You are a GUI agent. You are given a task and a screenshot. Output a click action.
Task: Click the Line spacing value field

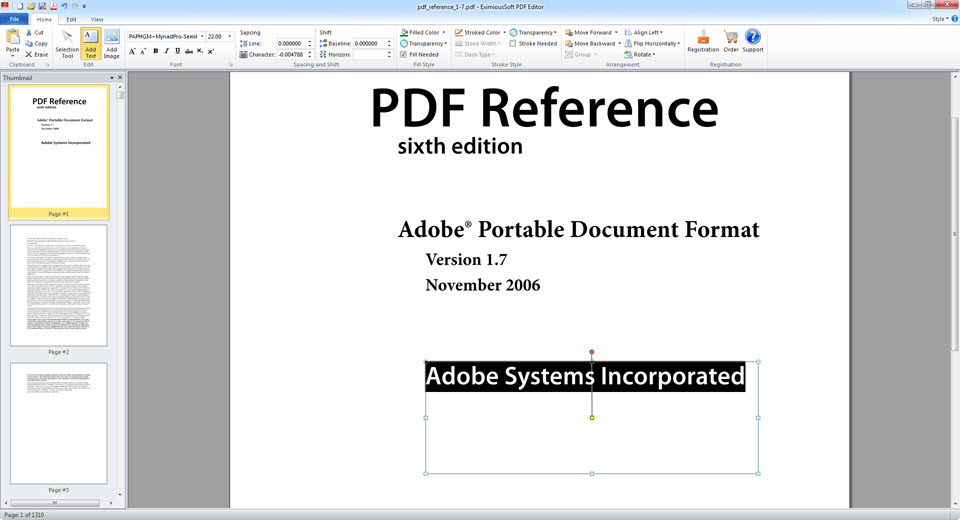click(x=288, y=44)
